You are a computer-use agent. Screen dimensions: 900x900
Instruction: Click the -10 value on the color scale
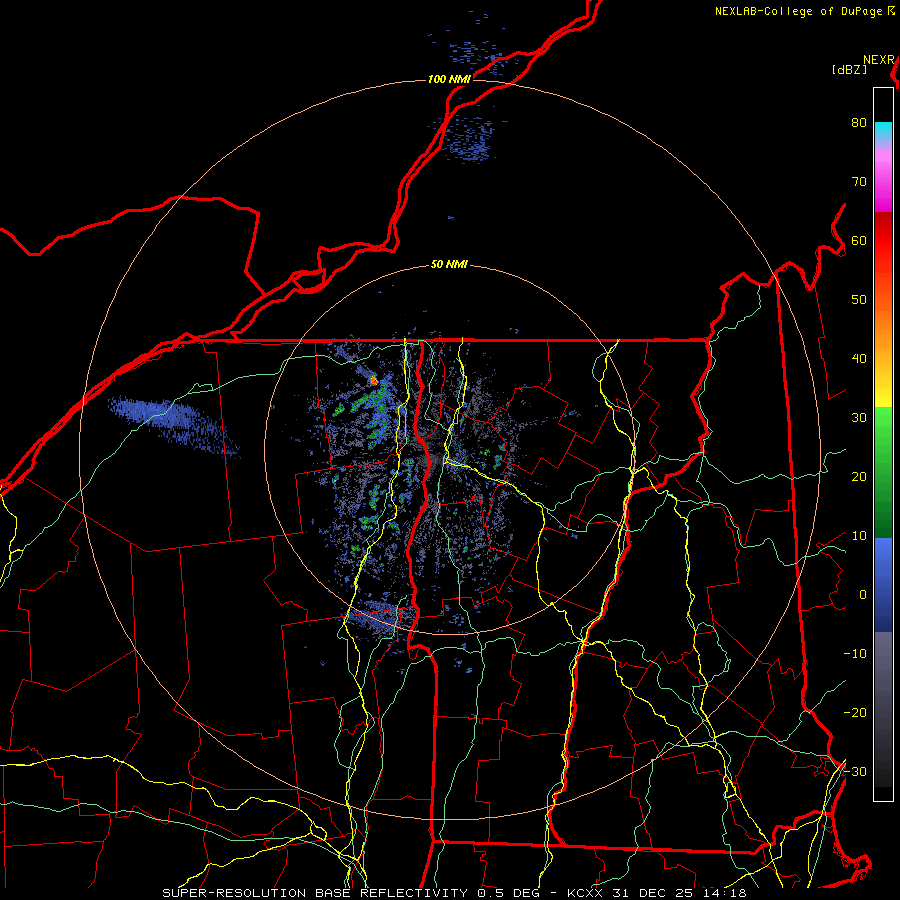click(855, 654)
